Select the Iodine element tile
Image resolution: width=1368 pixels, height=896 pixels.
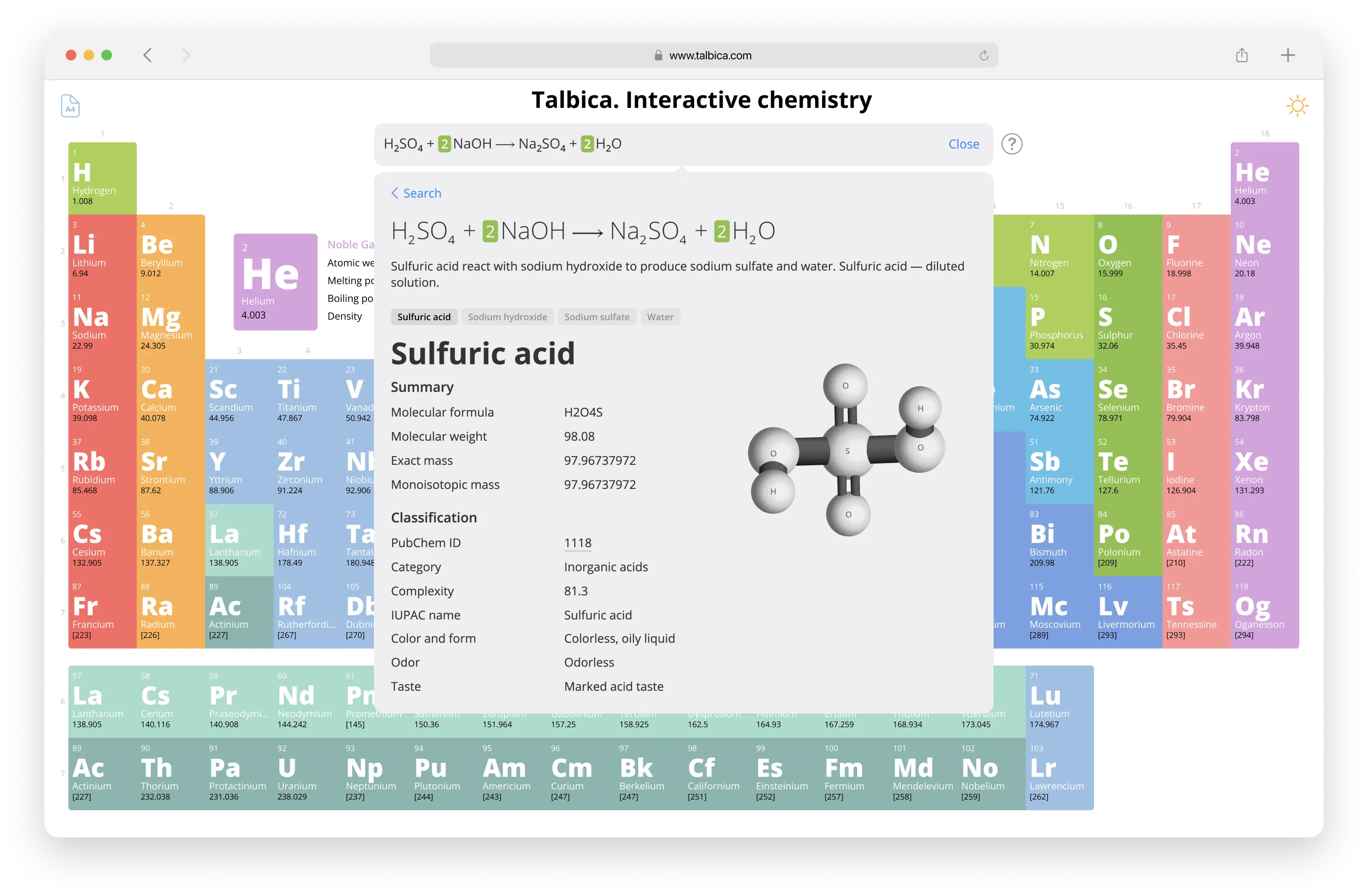[1196, 468]
